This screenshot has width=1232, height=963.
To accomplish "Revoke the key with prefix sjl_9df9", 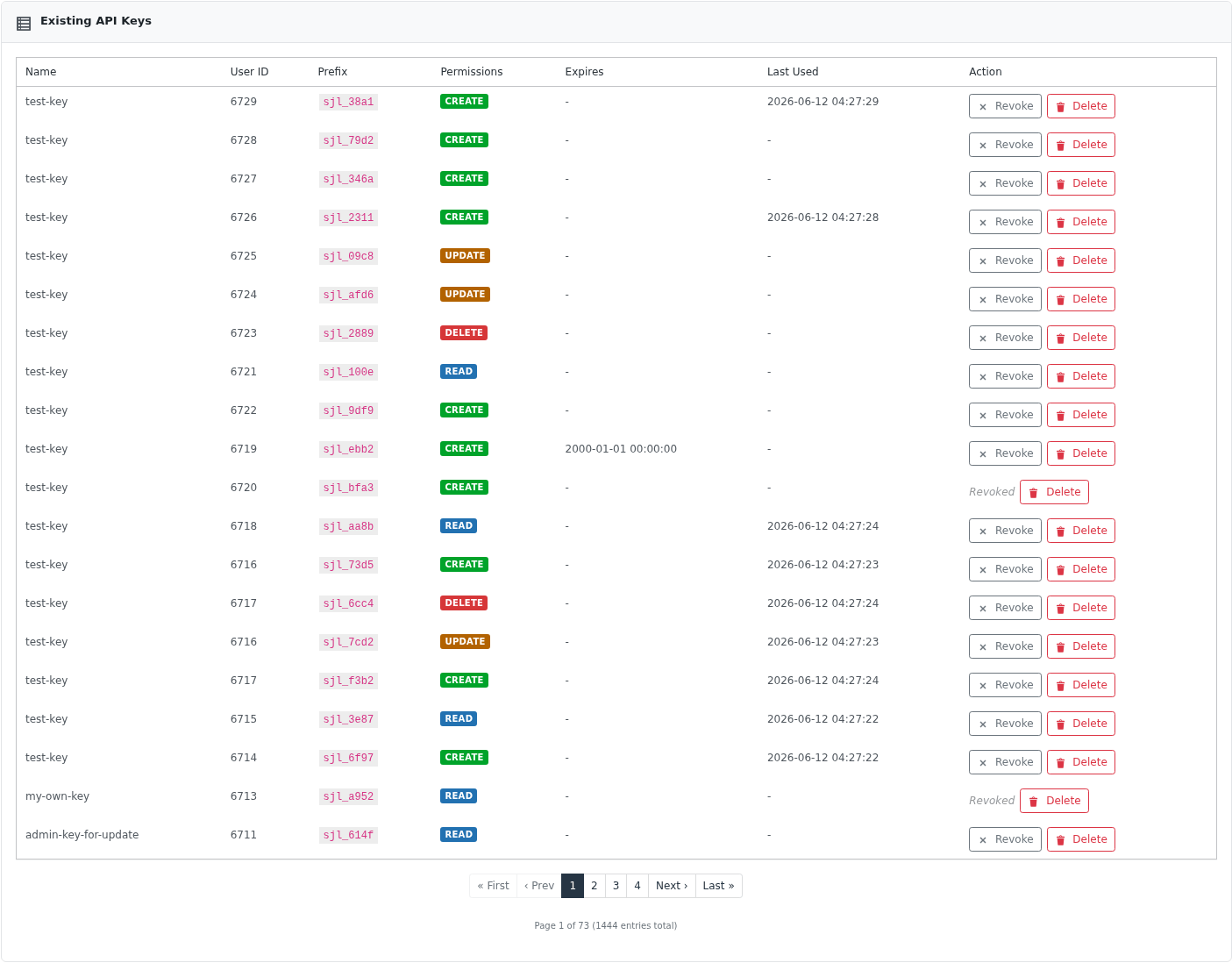I will (x=1005, y=415).
